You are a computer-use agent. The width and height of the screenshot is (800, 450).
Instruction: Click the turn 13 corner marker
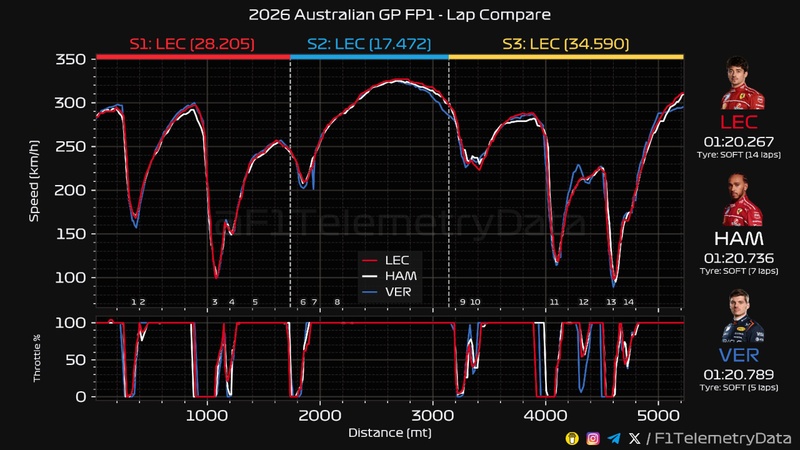tap(611, 302)
